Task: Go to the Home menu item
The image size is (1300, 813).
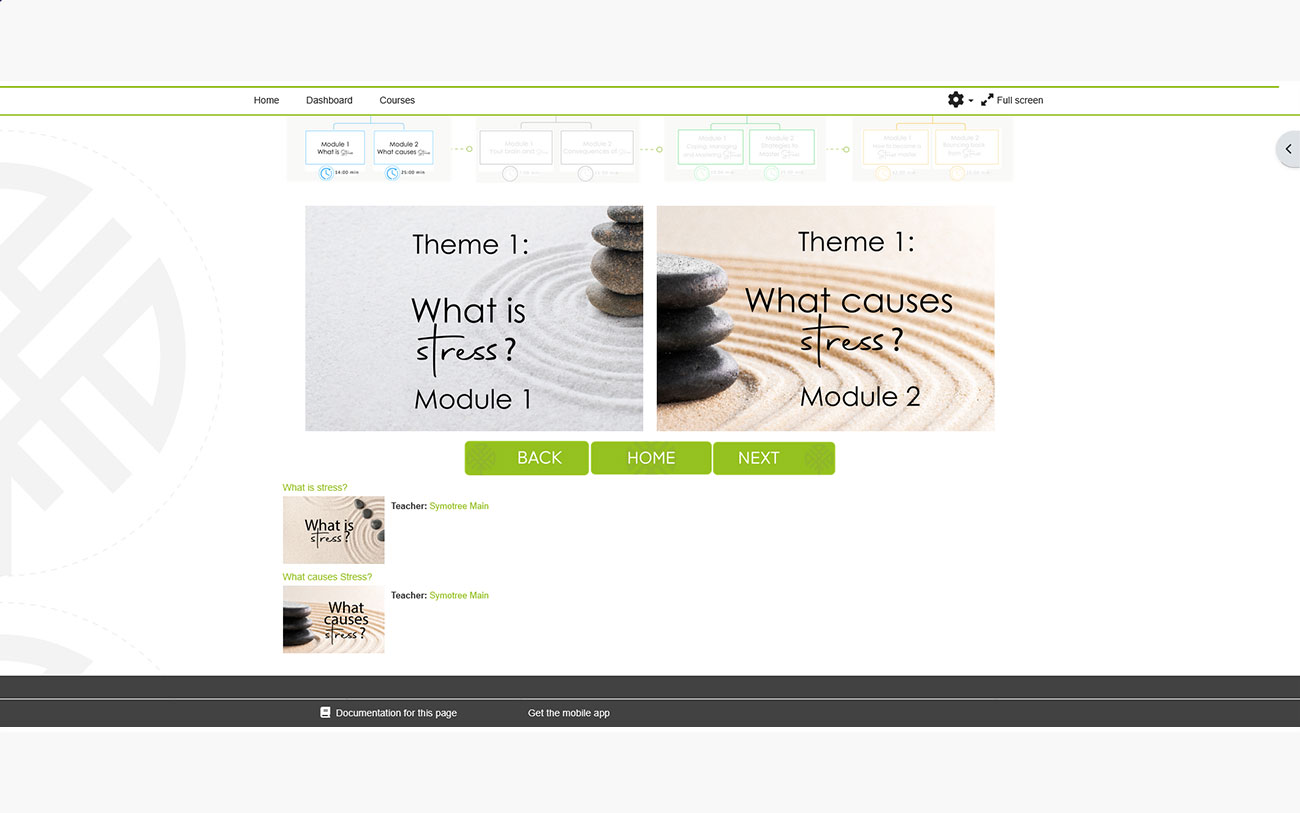Action: pyautogui.click(x=266, y=100)
